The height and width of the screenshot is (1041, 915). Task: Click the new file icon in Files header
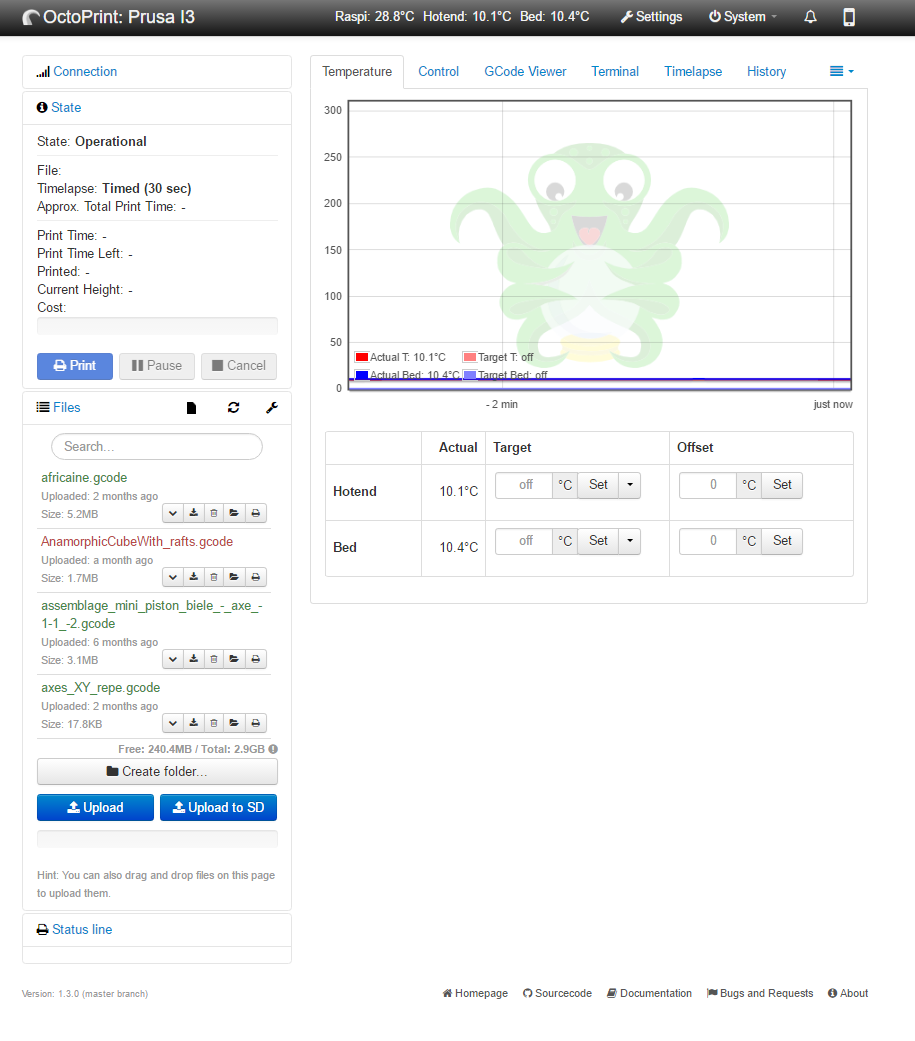click(x=191, y=408)
